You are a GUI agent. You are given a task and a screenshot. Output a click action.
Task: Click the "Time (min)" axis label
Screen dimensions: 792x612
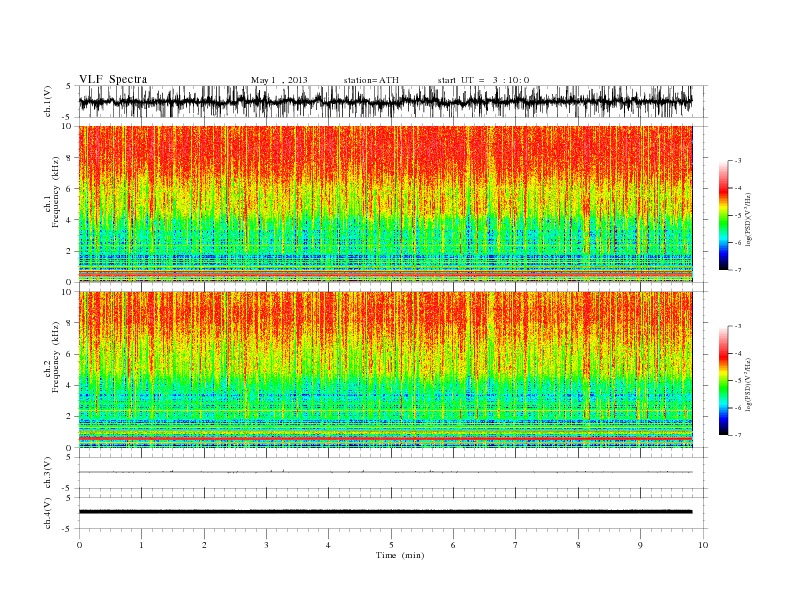[400, 555]
